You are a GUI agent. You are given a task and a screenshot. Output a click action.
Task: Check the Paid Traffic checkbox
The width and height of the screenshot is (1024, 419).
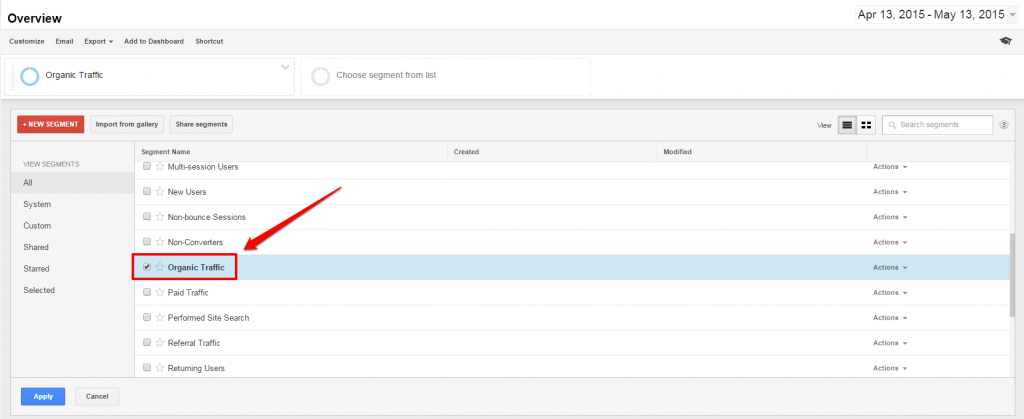147,292
